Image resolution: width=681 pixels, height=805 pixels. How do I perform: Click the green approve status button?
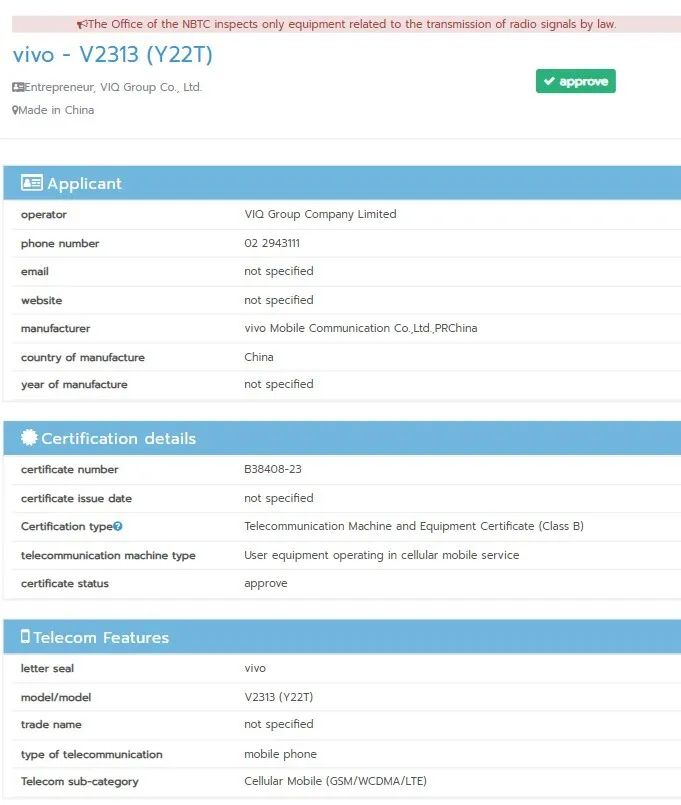(575, 81)
